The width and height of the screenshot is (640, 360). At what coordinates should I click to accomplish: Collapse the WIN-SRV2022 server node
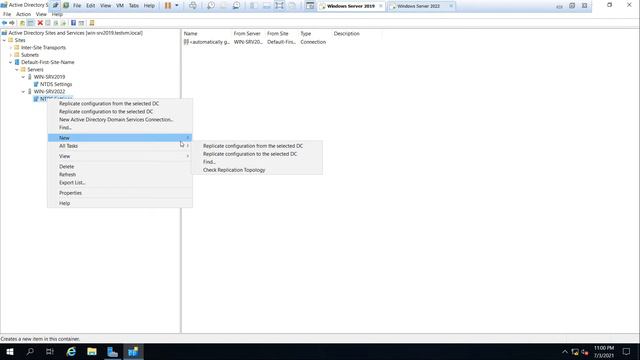click(23, 92)
